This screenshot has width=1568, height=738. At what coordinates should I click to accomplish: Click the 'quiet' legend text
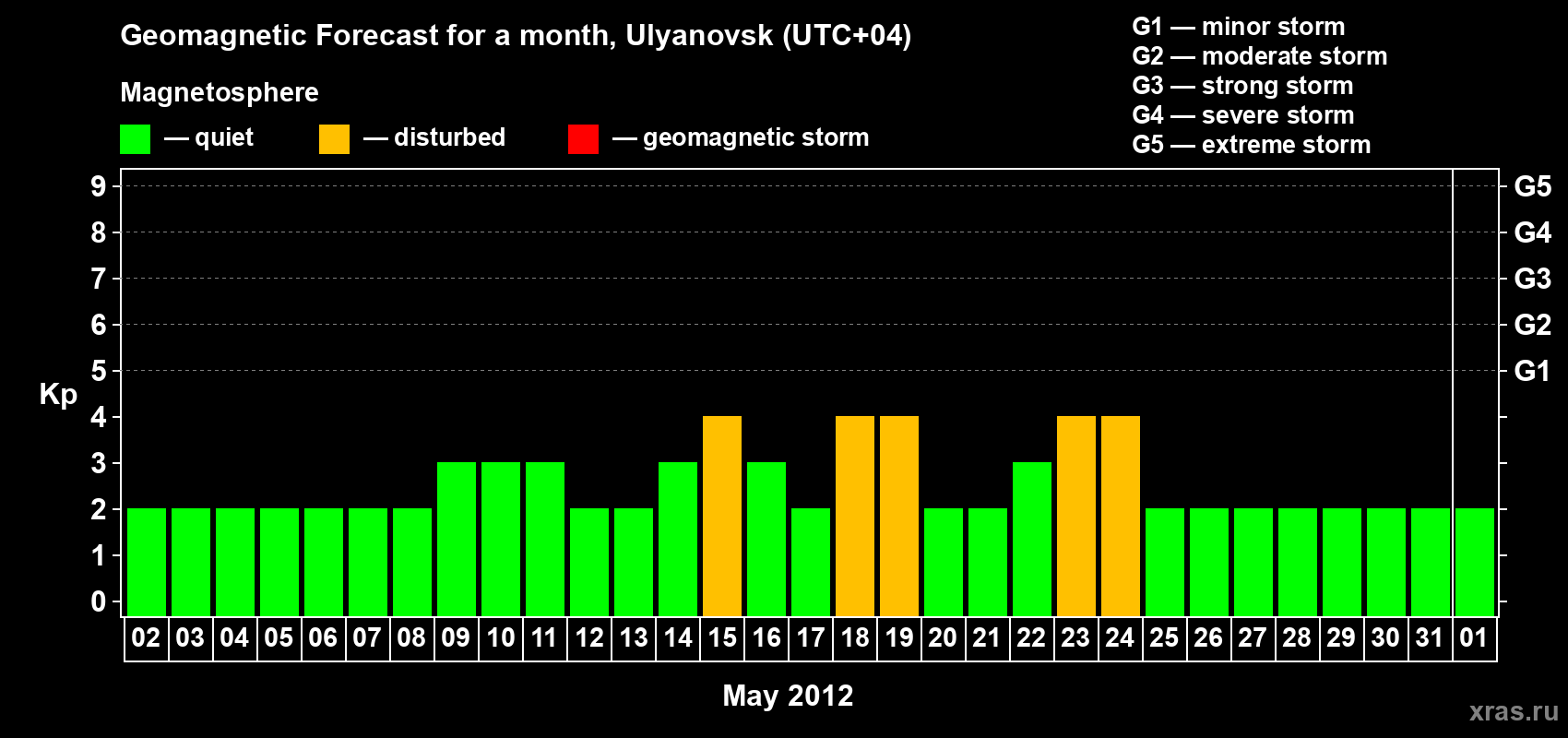point(224,137)
